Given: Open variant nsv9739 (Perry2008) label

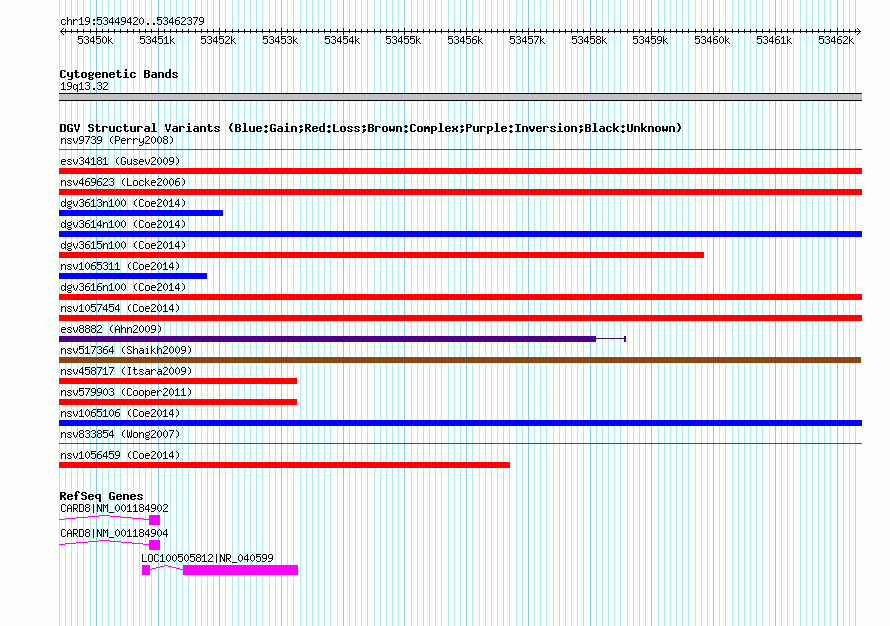Looking at the screenshot, I should (x=117, y=140).
